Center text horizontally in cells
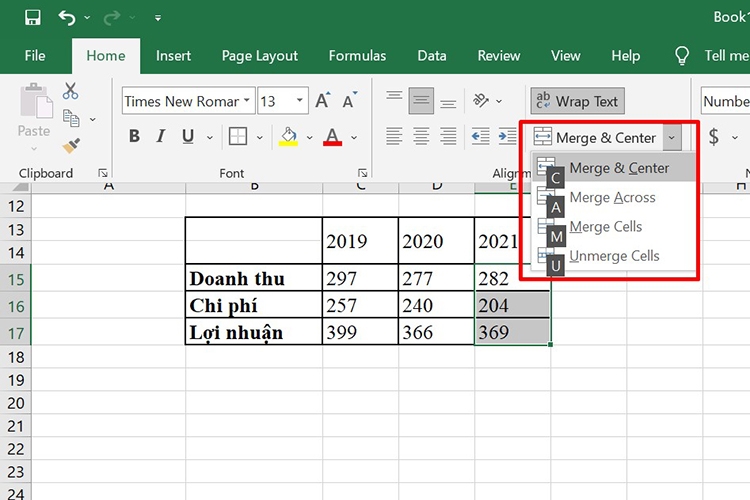Viewport: 750px width, 500px height. pyautogui.click(x=421, y=136)
